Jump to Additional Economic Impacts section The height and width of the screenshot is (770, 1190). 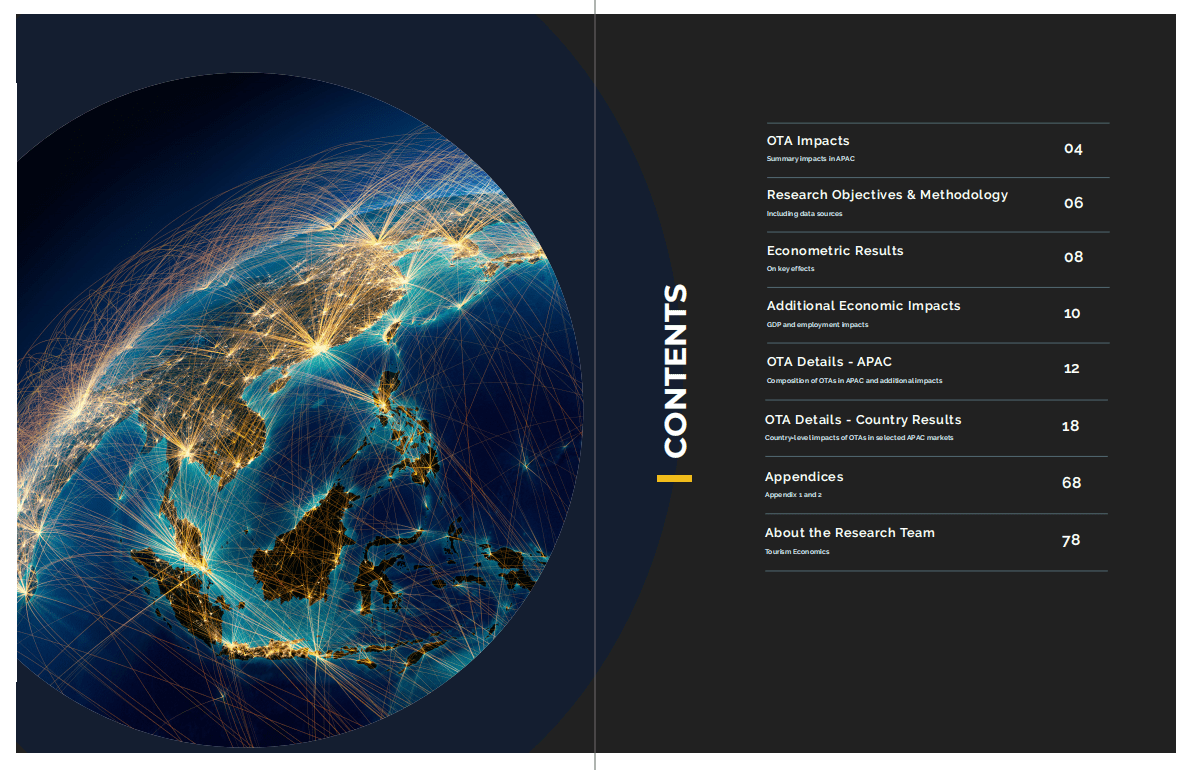tap(863, 306)
